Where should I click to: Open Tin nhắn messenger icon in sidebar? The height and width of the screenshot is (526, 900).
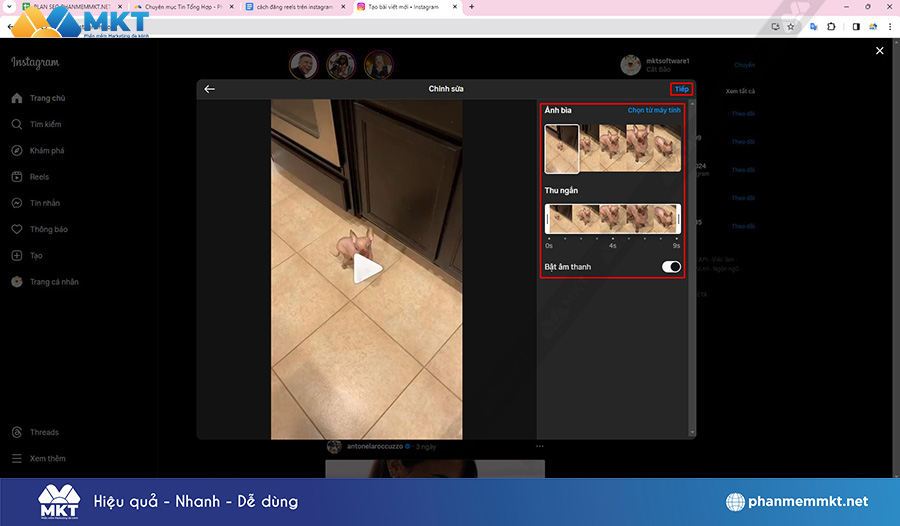(x=17, y=203)
